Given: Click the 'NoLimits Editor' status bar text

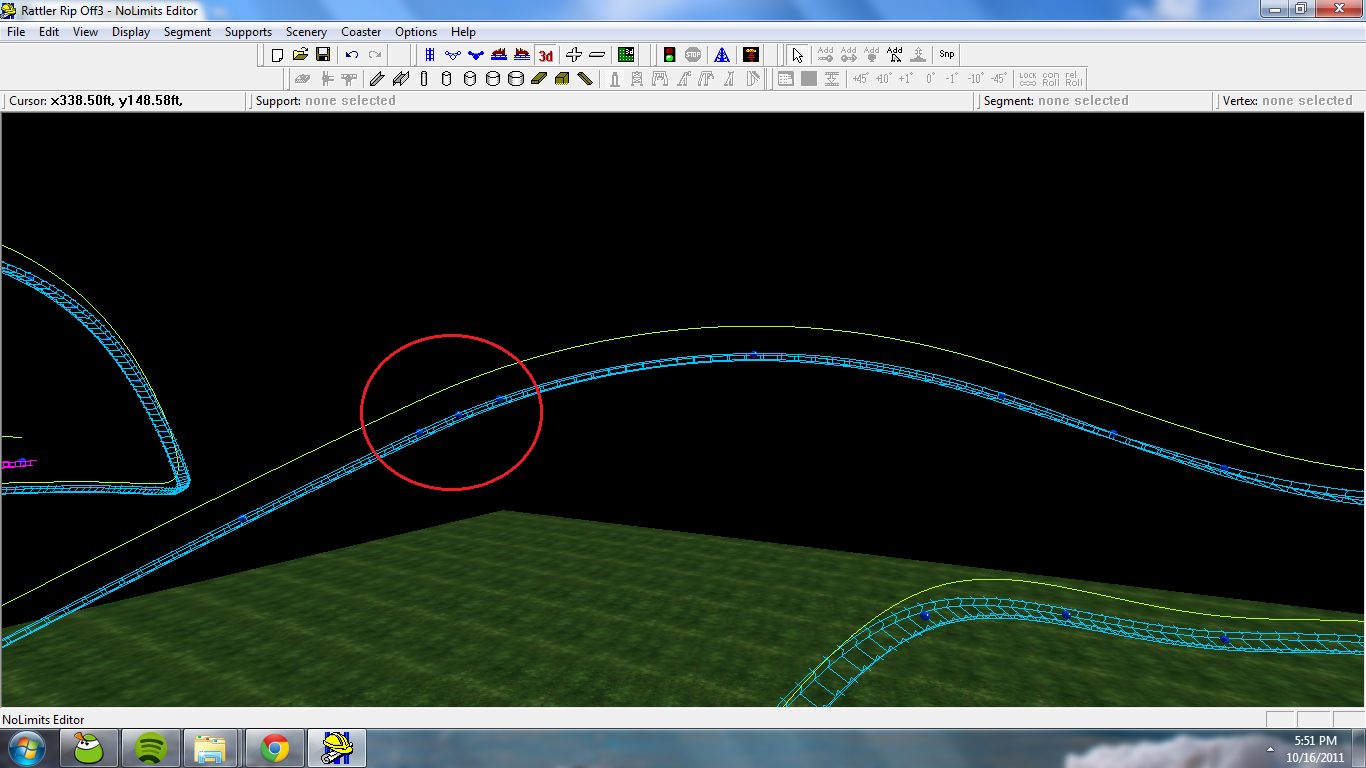Looking at the screenshot, I should 43,720.
